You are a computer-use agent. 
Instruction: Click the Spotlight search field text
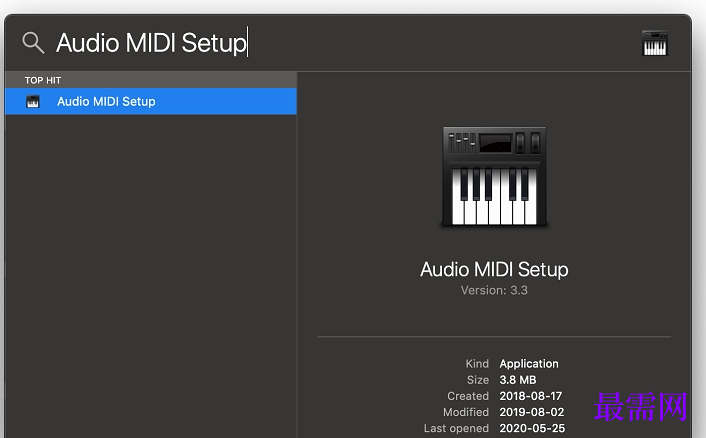tap(152, 43)
